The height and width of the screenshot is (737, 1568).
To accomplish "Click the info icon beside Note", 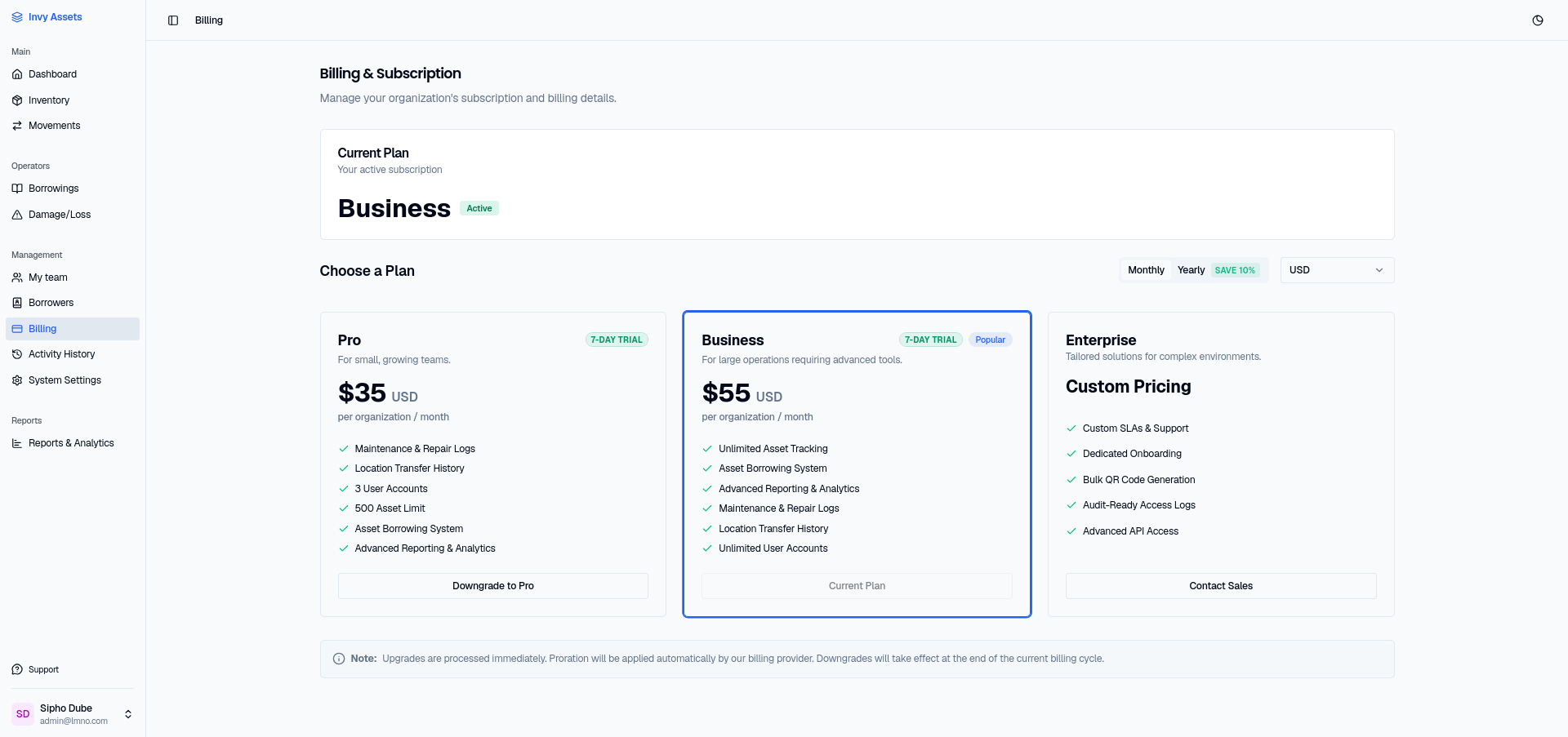I will [339, 659].
